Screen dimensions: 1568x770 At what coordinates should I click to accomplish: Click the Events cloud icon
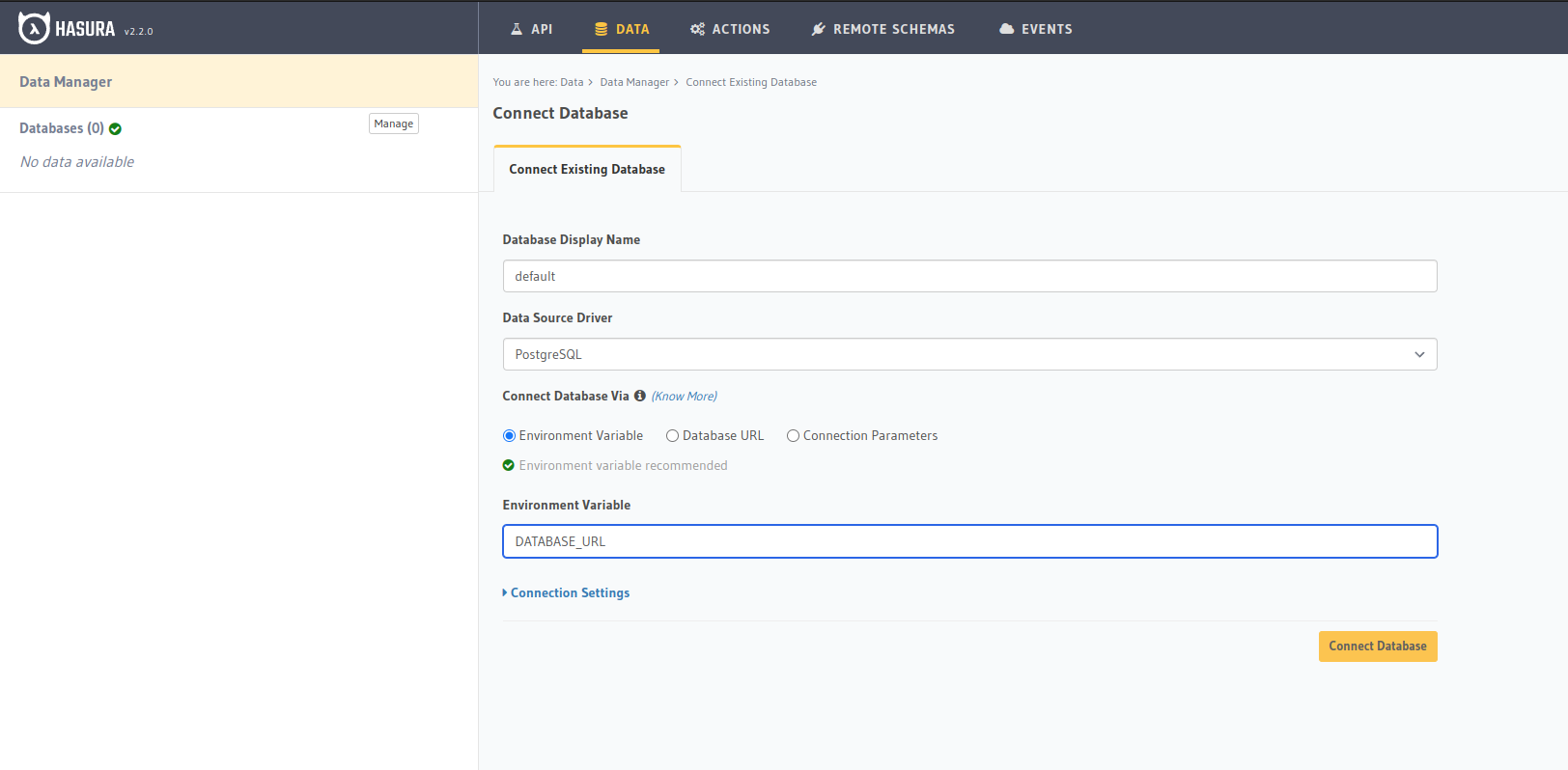pos(1007,29)
